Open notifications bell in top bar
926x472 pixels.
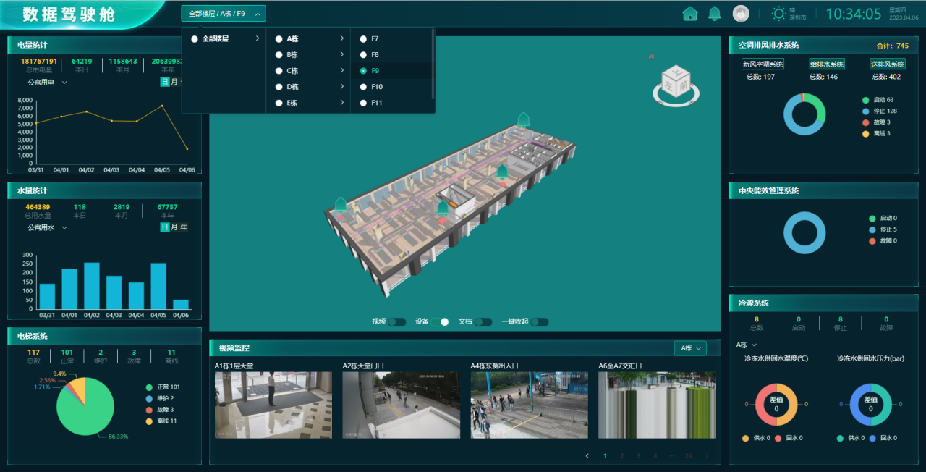[x=714, y=14]
